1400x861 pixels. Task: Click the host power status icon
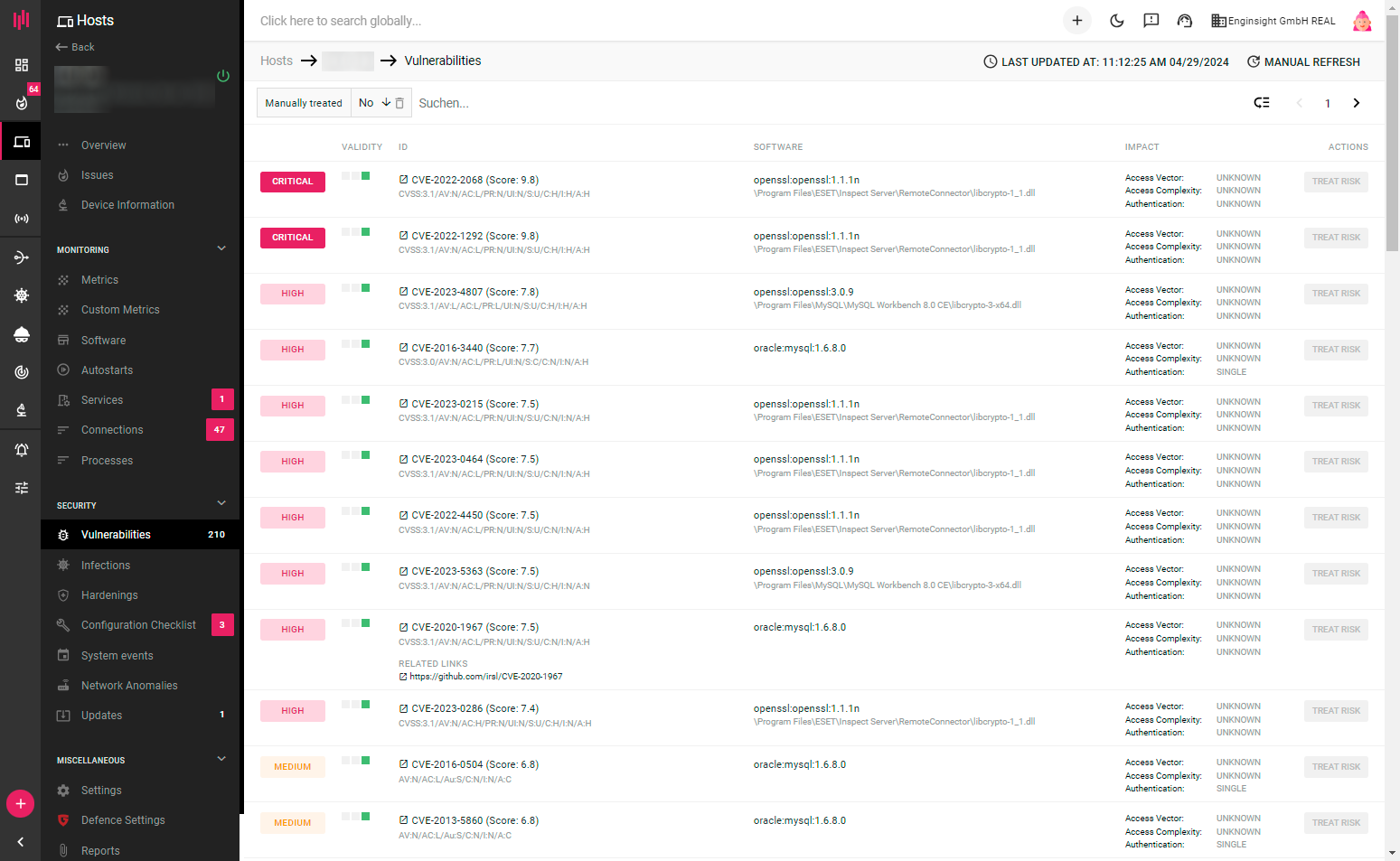point(223,76)
